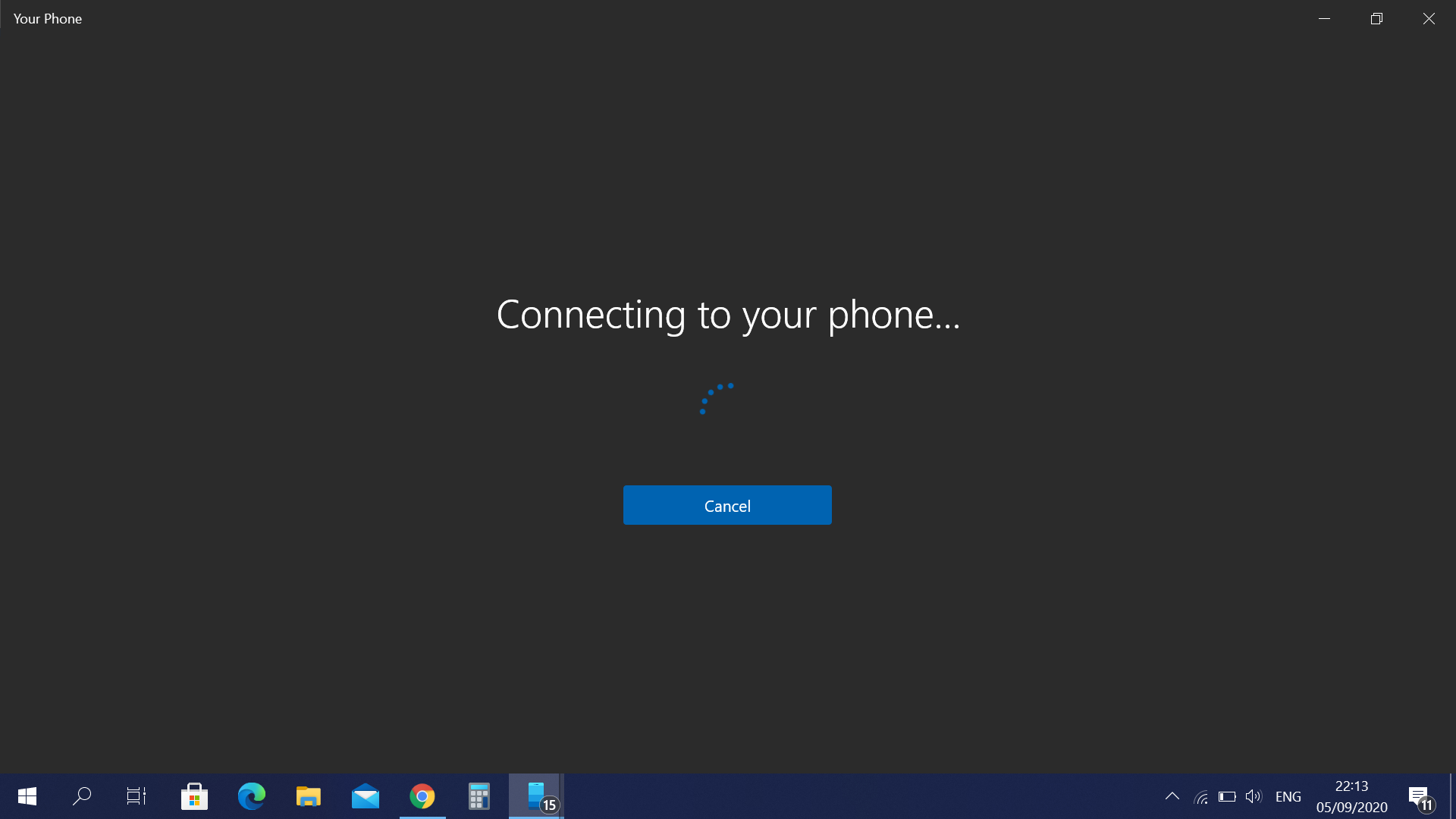The image size is (1456, 819).
Task: Open Microsoft Edge browser
Action: click(x=252, y=796)
